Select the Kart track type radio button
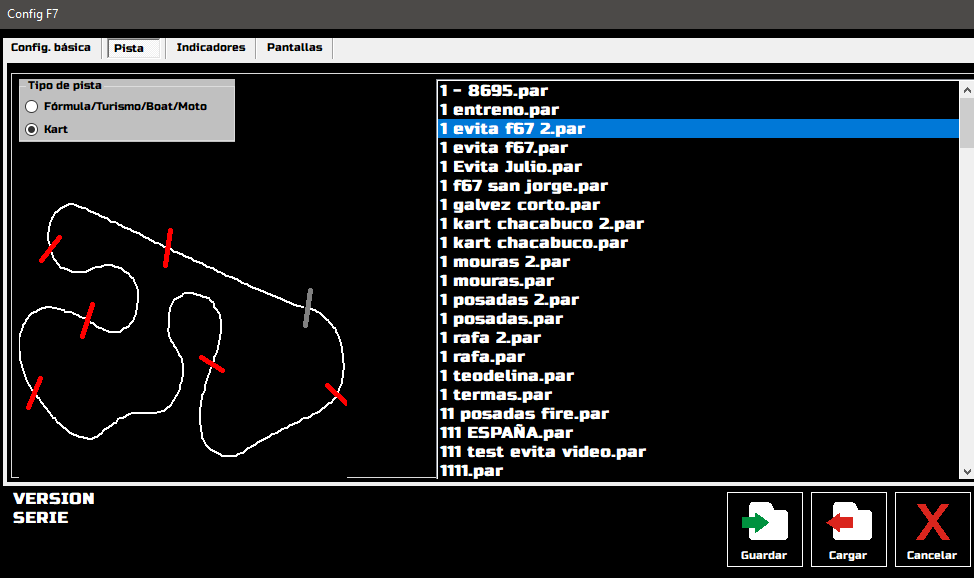Viewport: 974px width, 578px height. point(32,129)
